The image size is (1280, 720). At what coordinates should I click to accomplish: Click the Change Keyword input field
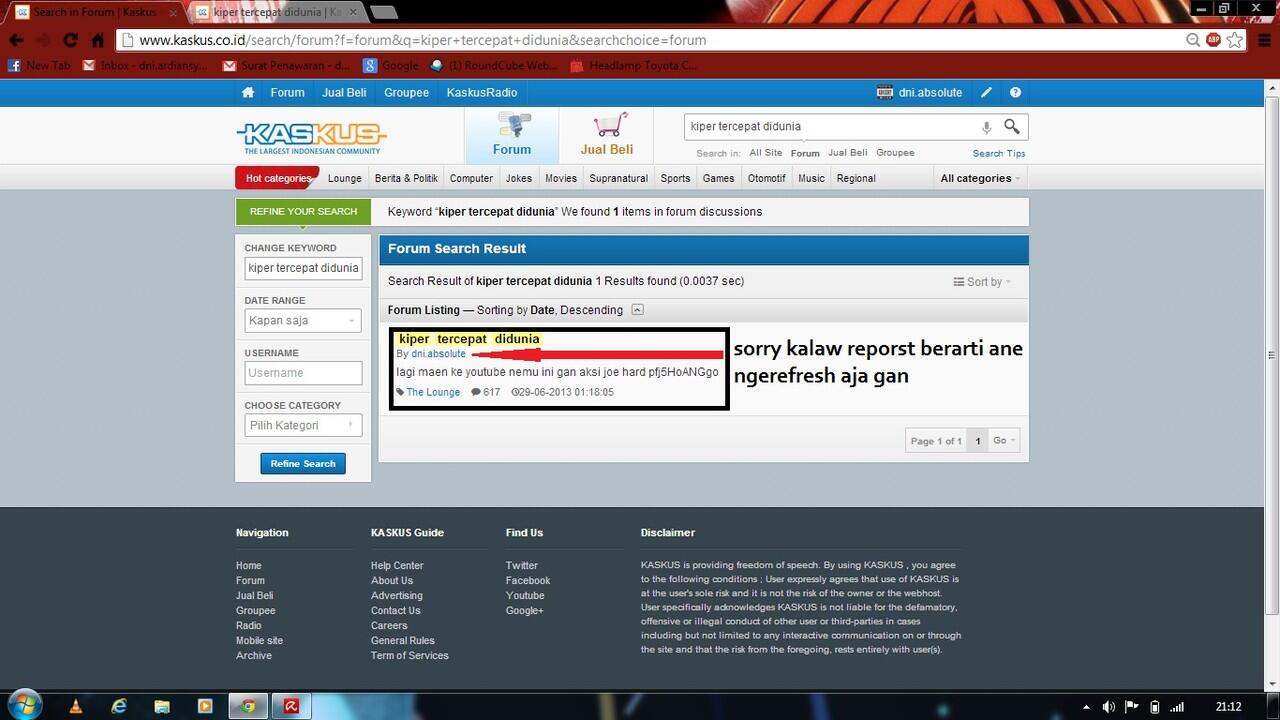303,268
